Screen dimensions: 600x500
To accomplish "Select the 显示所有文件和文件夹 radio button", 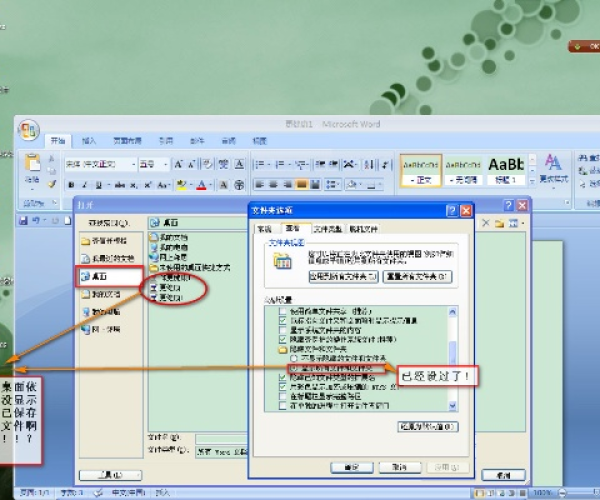I will [x=293, y=368].
